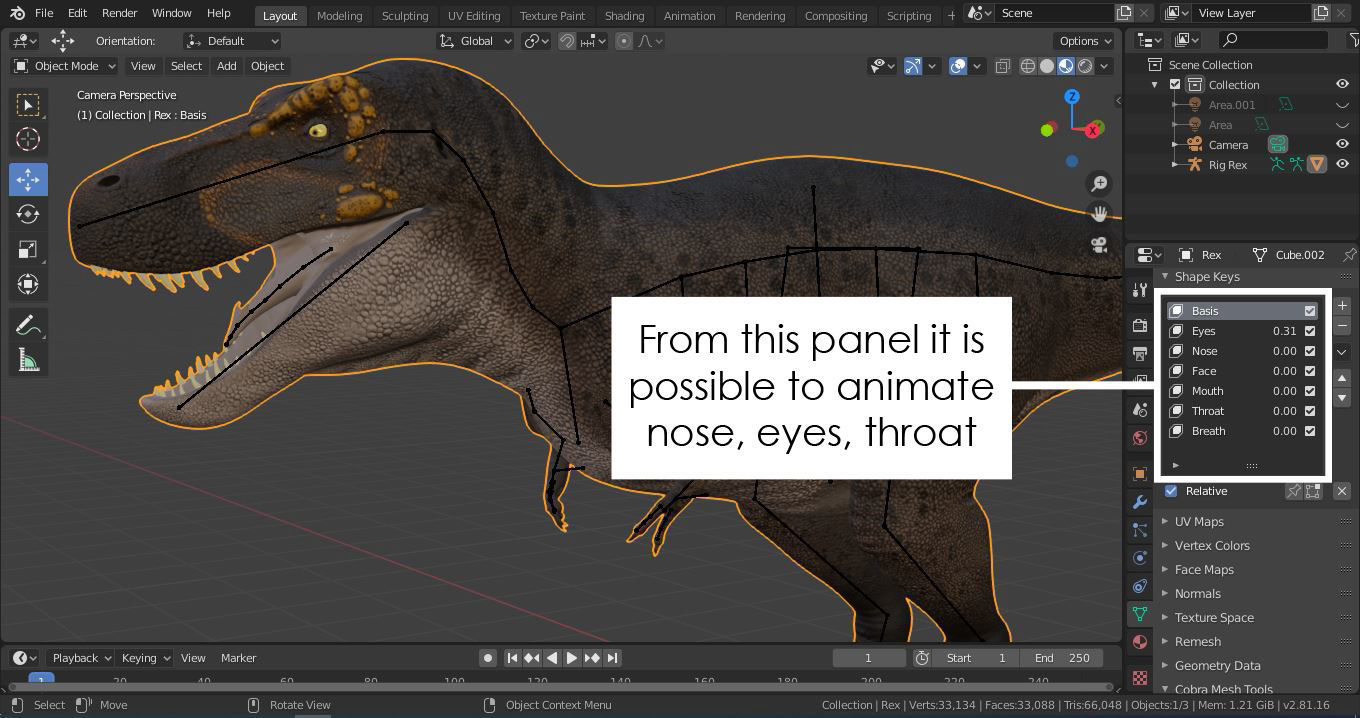
Task: Jump to timeline start
Action: pos(512,658)
